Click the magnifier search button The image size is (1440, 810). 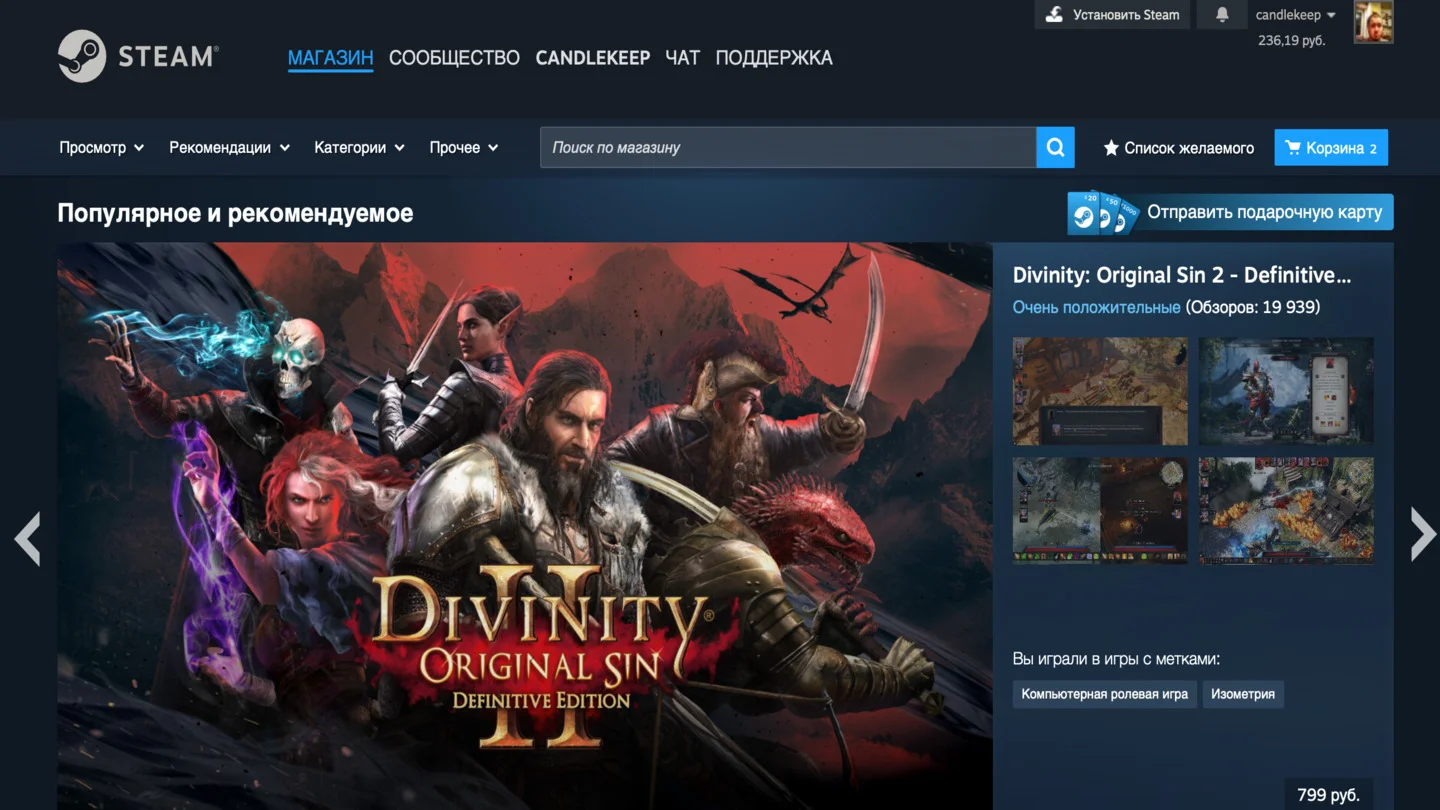point(1055,147)
